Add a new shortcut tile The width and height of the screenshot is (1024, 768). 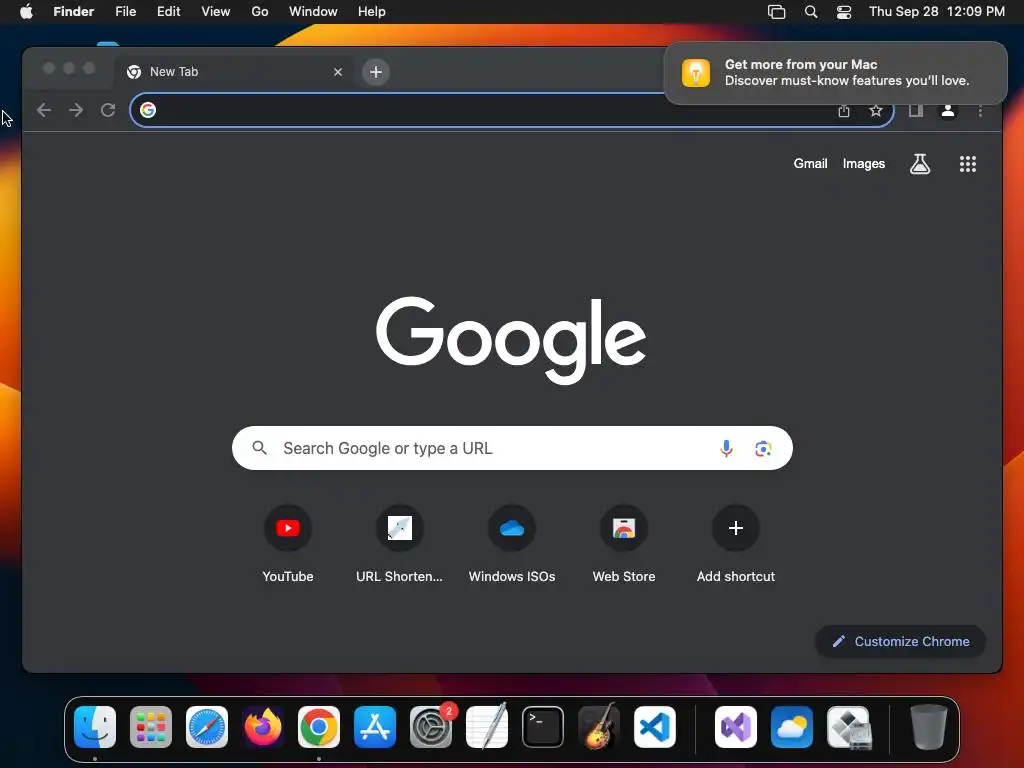coord(735,544)
